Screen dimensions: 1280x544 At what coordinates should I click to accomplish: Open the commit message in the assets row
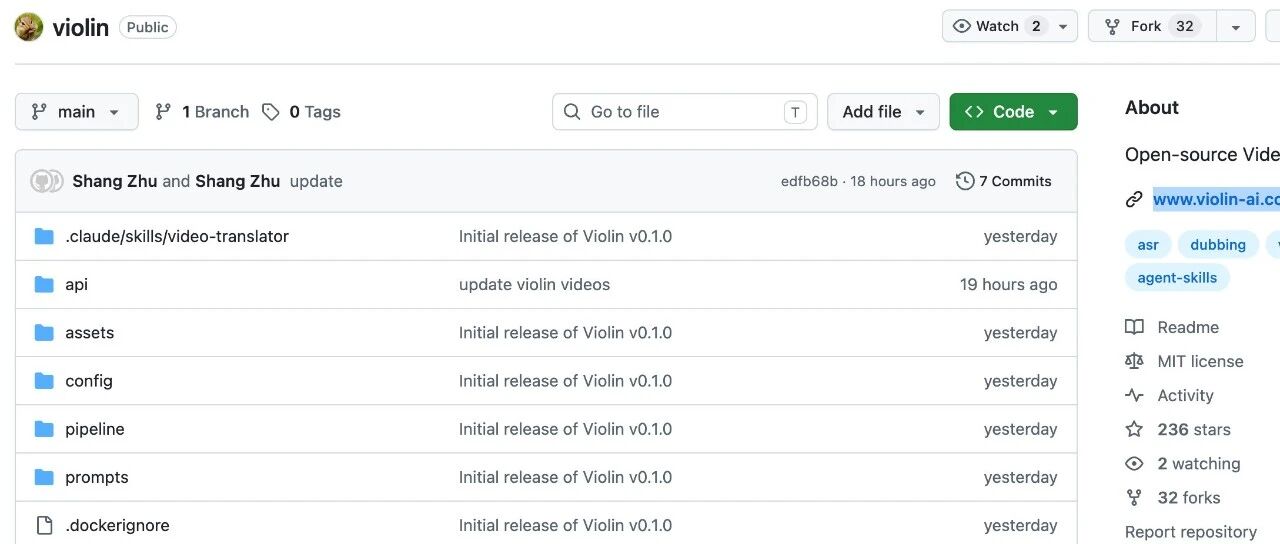pyautogui.click(x=565, y=332)
